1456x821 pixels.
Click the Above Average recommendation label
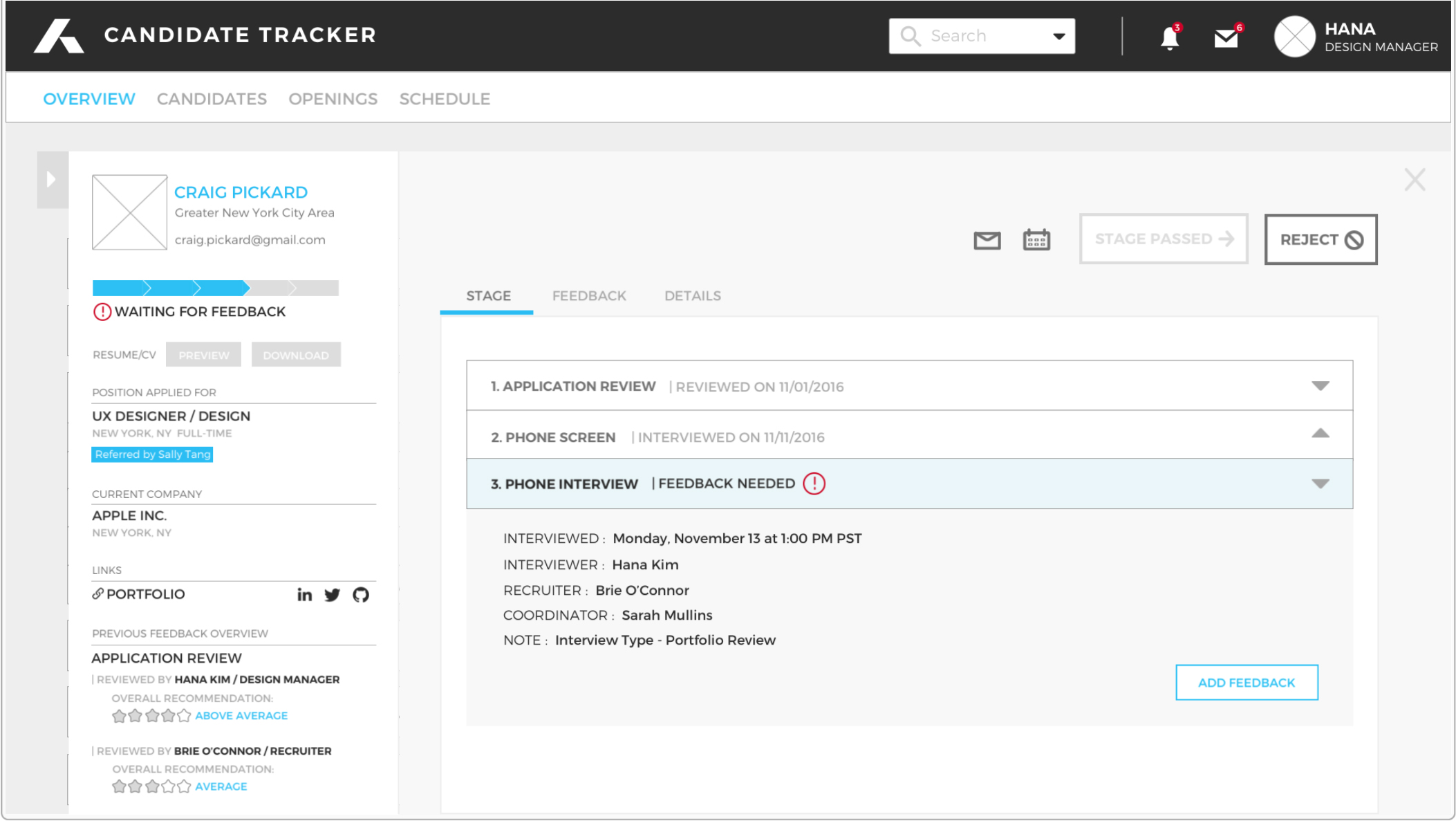click(241, 716)
